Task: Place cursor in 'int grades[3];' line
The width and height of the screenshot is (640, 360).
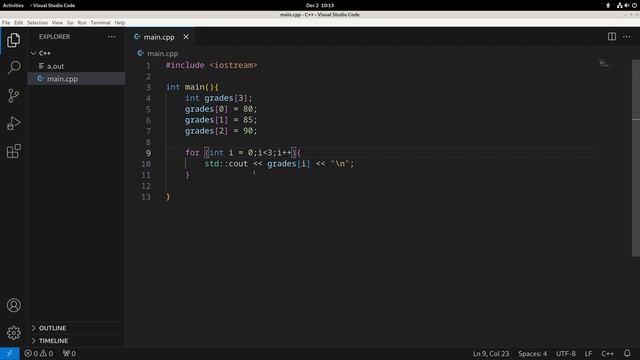Action: [x=219, y=98]
